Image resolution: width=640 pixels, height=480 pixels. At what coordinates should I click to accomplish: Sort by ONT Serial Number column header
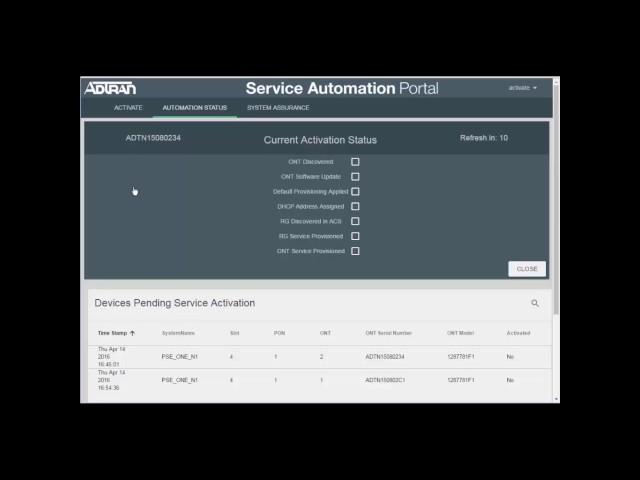tap(389, 333)
